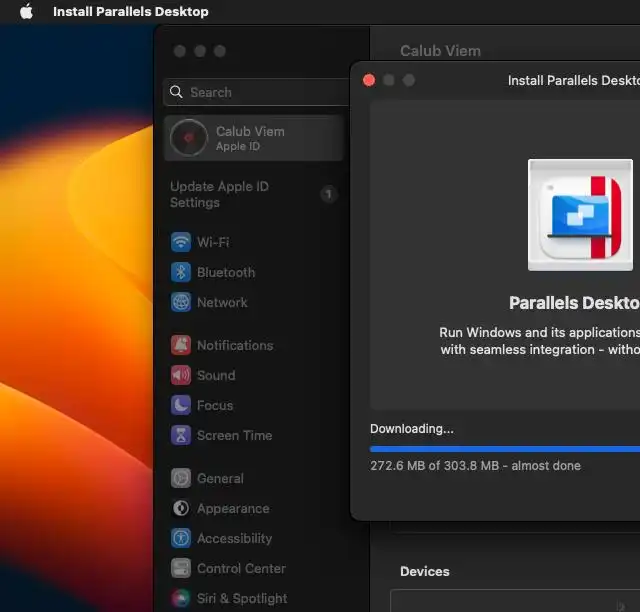Screen dimensions: 640x612
Task: Click the Focus moon icon
Action: (181, 405)
